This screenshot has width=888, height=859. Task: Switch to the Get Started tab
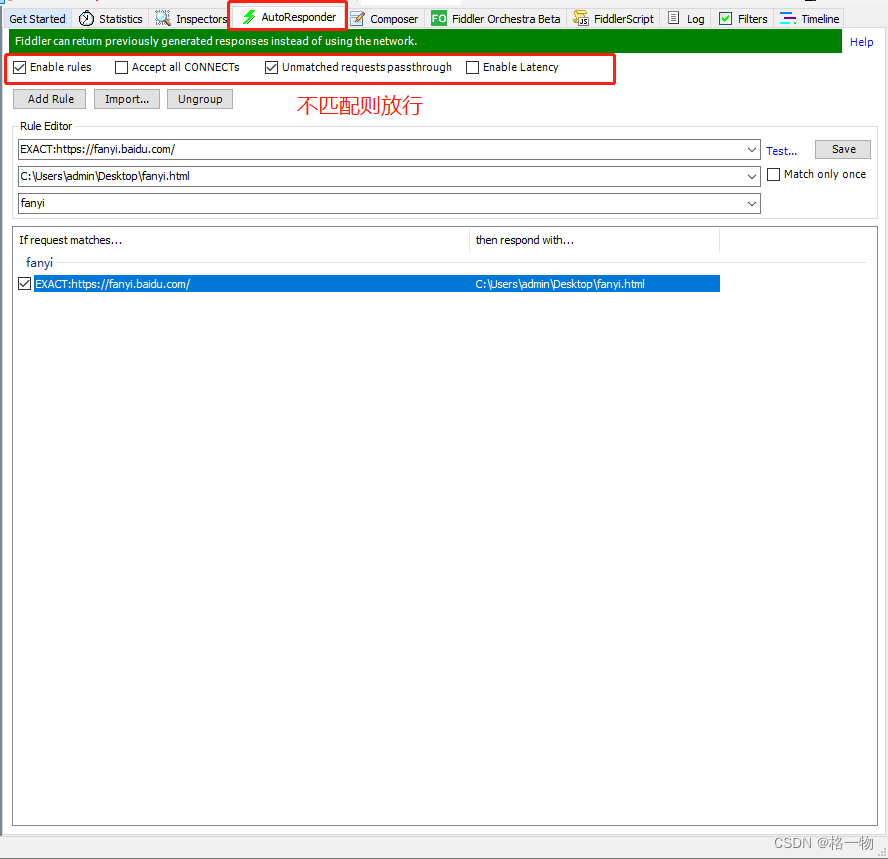click(37, 19)
